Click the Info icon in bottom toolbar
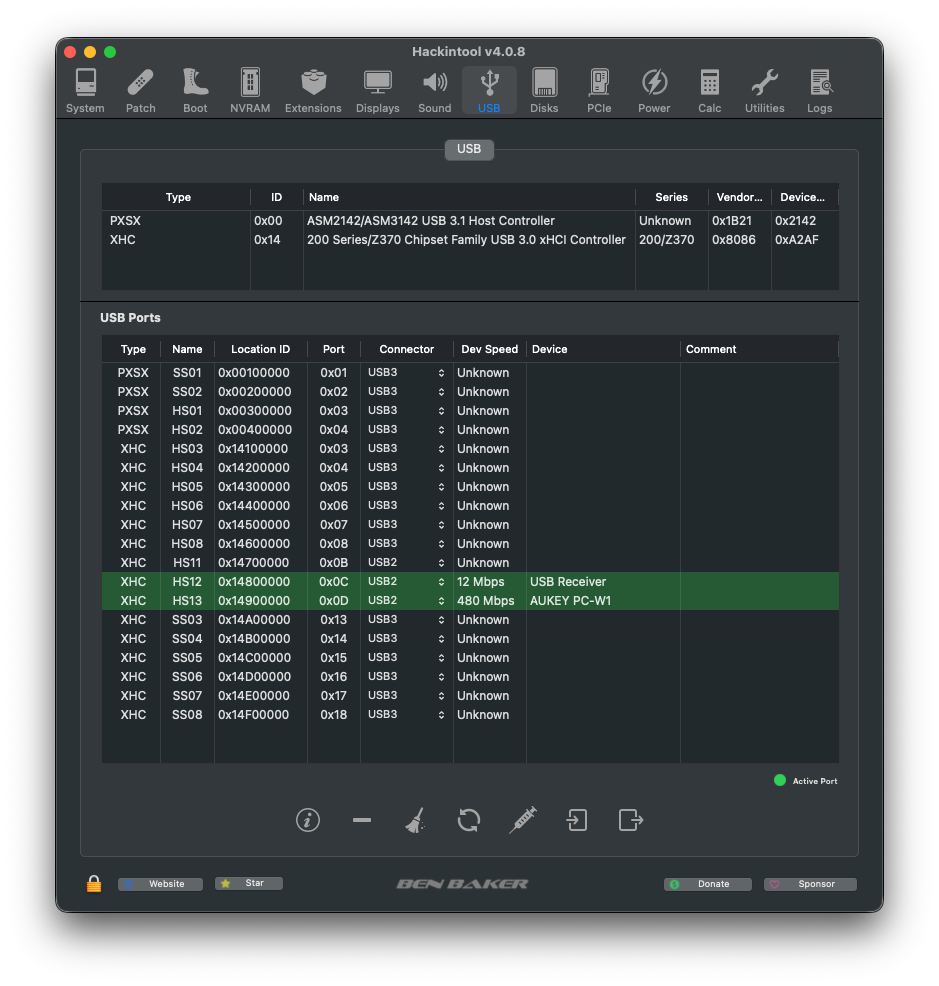This screenshot has height=986, width=939. tap(308, 821)
